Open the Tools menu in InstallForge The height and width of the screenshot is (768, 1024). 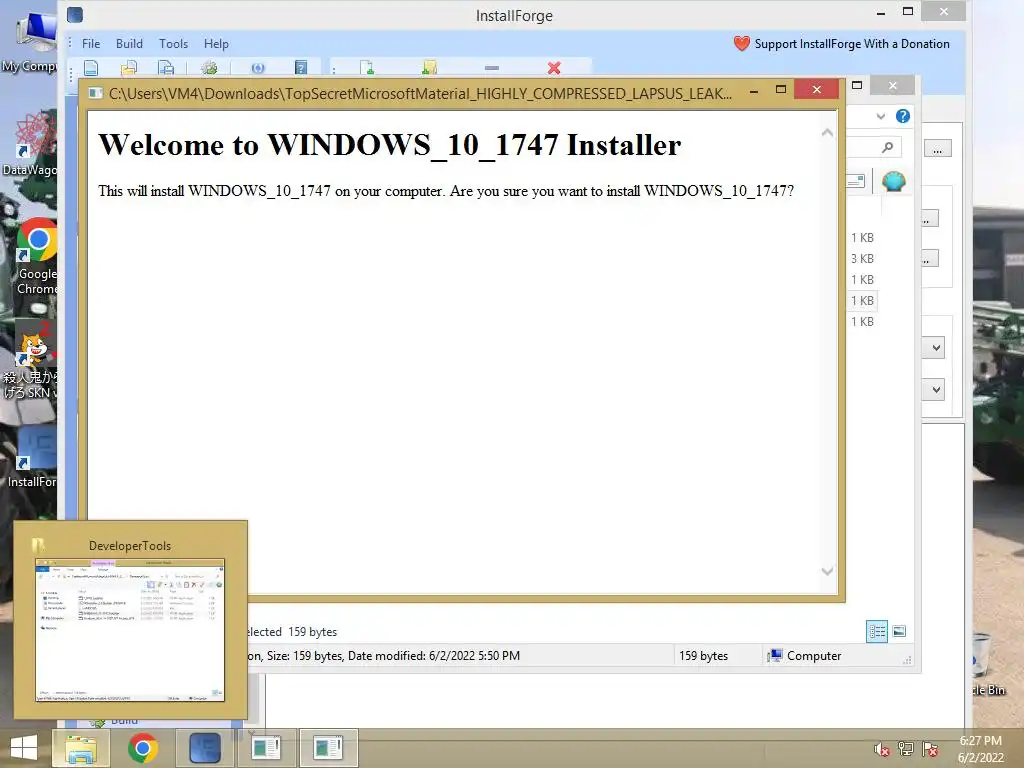(173, 44)
